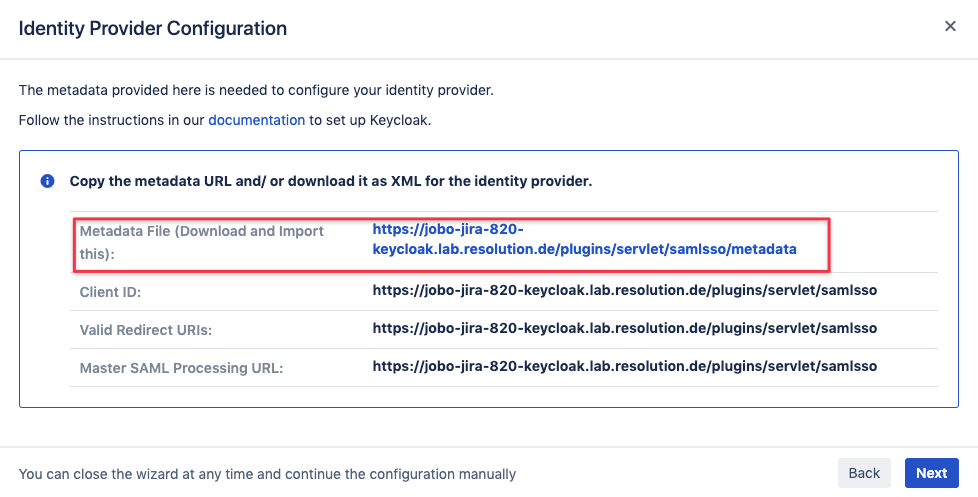Proceed with the Next button
This screenshot has width=978, height=497.
click(x=931, y=473)
